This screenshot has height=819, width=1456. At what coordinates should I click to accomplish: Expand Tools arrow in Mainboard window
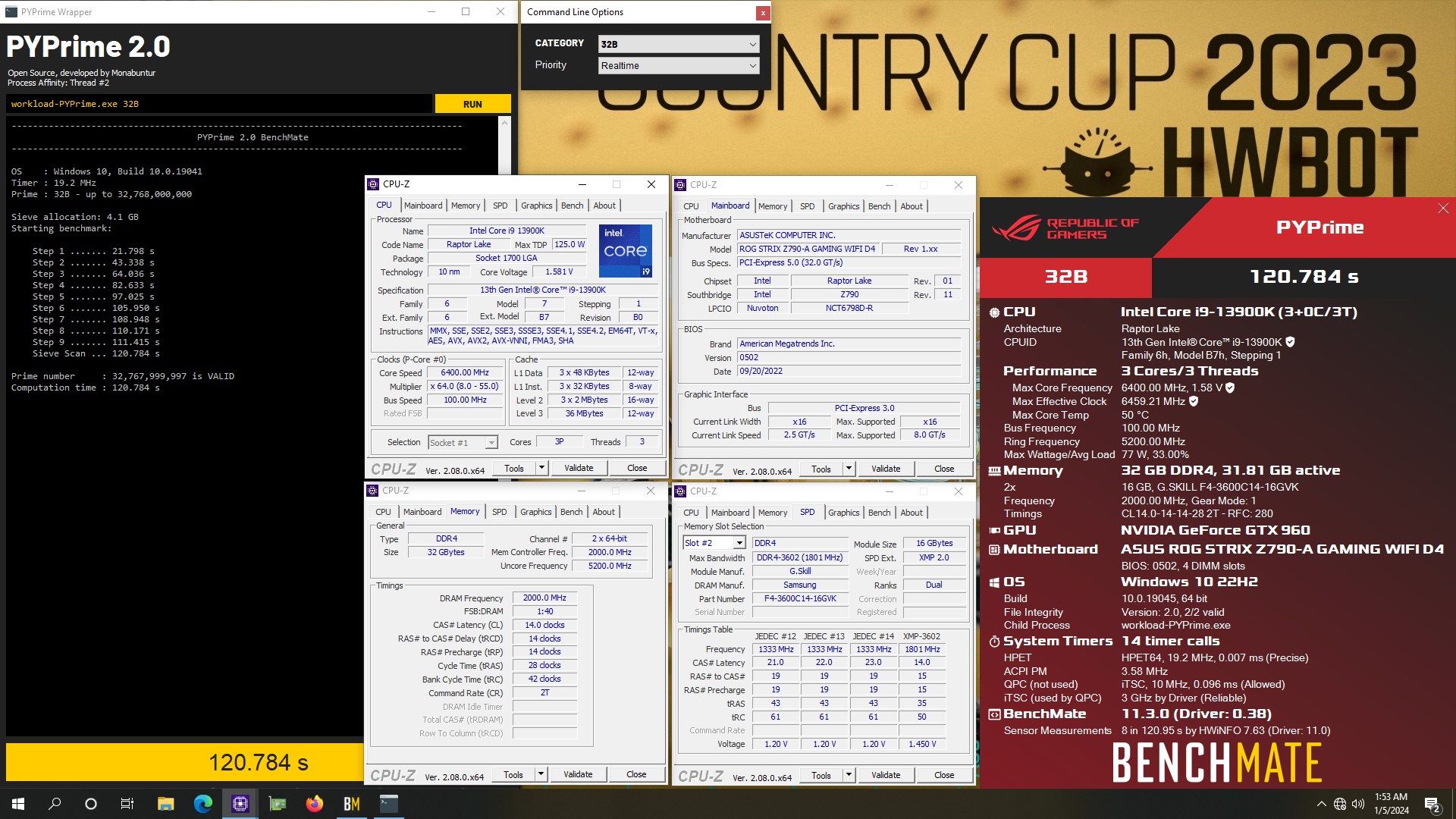pos(849,469)
